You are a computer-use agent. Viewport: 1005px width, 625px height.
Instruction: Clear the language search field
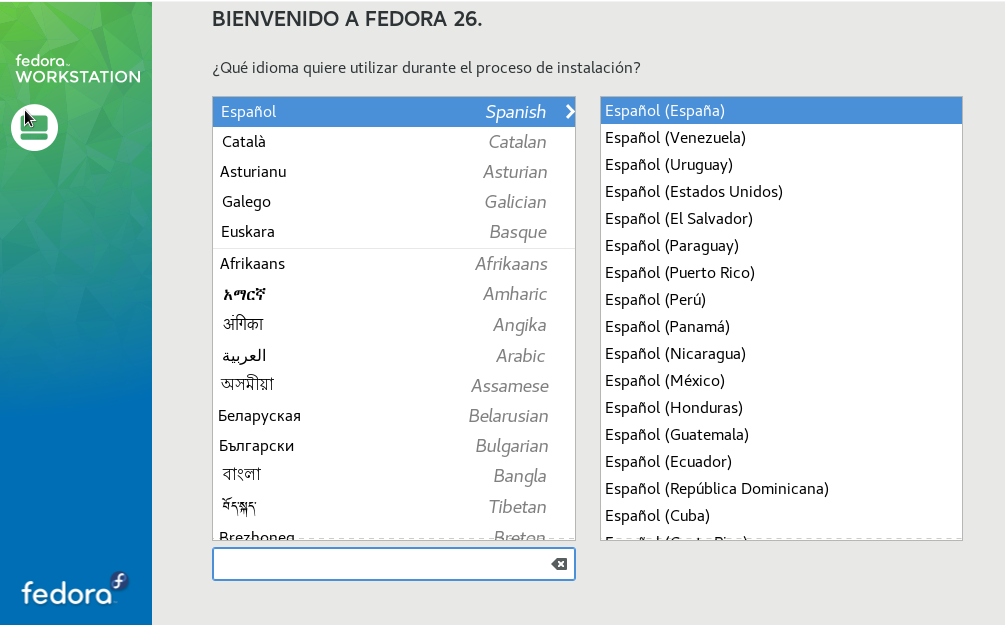click(x=559, y=564)
